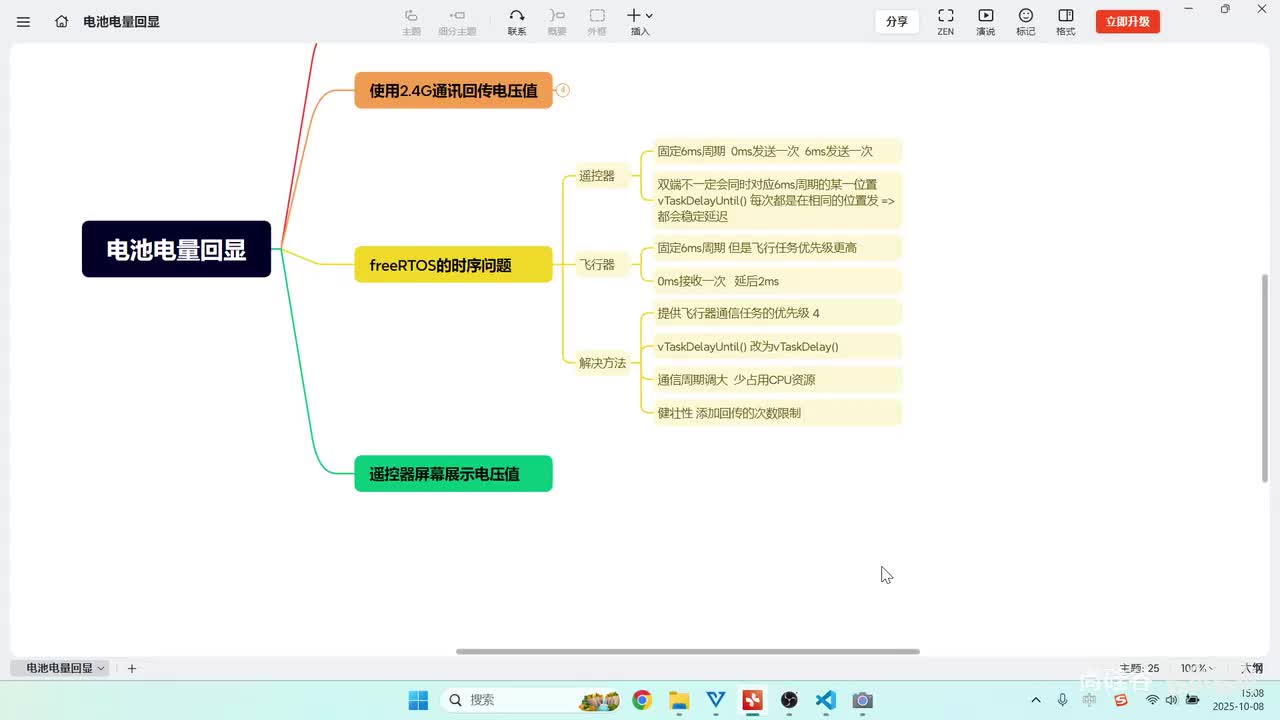Click the Sogou input method tray icon
Viewport: 1280px width, 720px height.
1121,700
